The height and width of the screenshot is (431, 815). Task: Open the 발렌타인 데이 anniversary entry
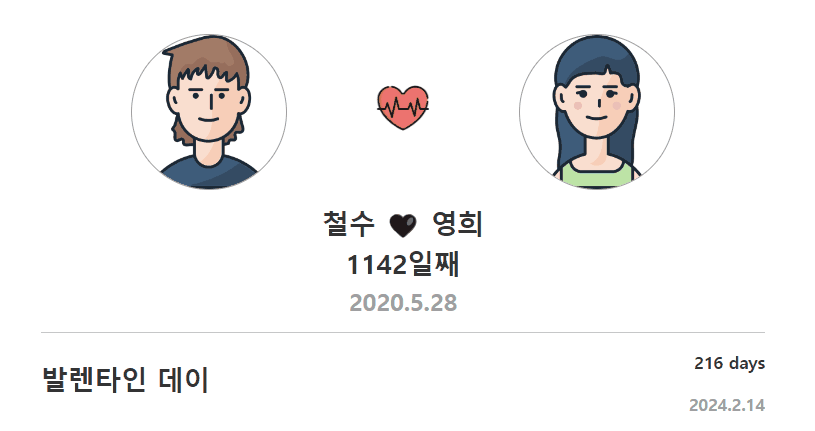click(x=125, y=379)
